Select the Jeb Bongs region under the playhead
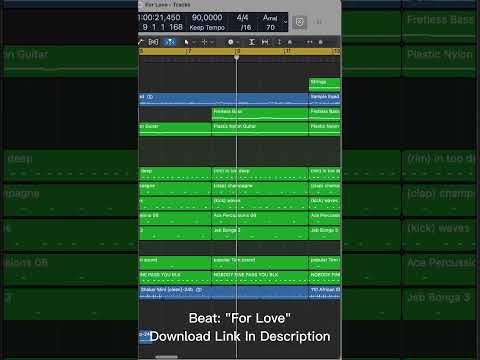Image resolution: width=480 pixels, height=360 pixels. [260, 233]
